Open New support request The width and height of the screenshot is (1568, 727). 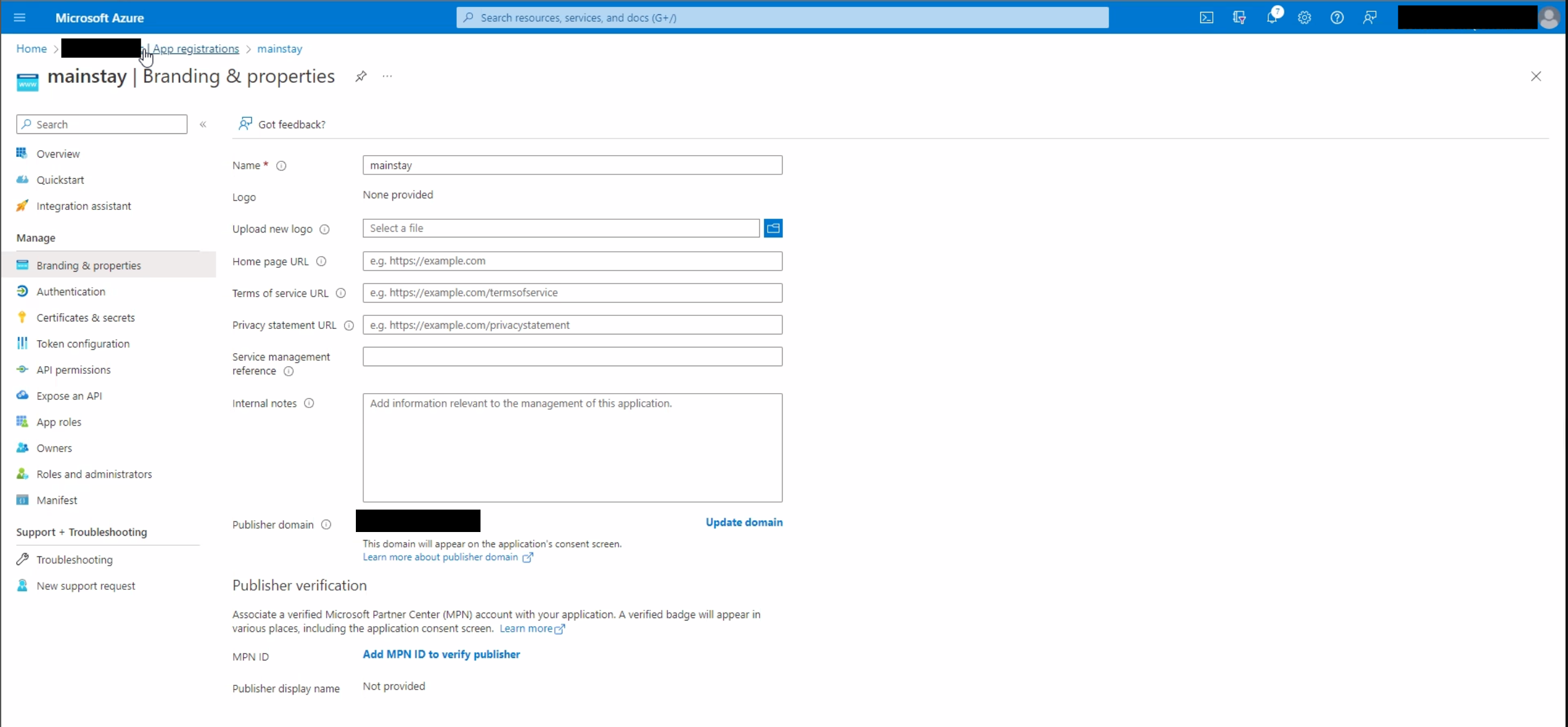(85, 586)
